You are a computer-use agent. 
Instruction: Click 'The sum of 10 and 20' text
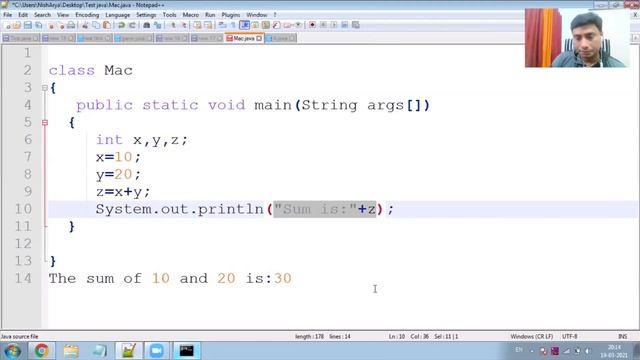[x=142, y=278]
